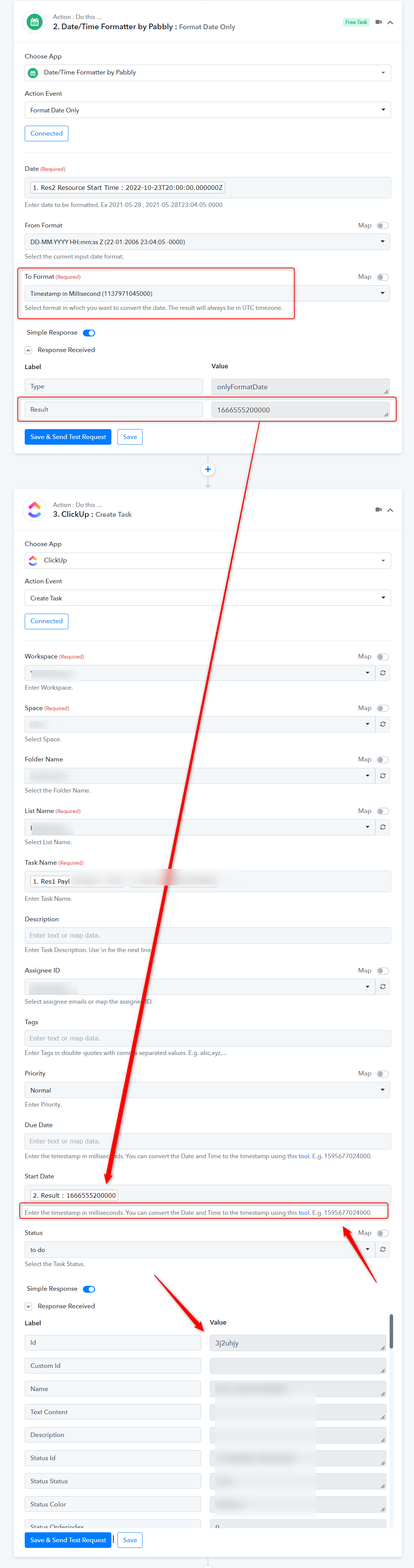Screen dimensions: 414x1568
Task: Collapse the Date/Time Formatter step with the chevron
Action: [390, 22]
